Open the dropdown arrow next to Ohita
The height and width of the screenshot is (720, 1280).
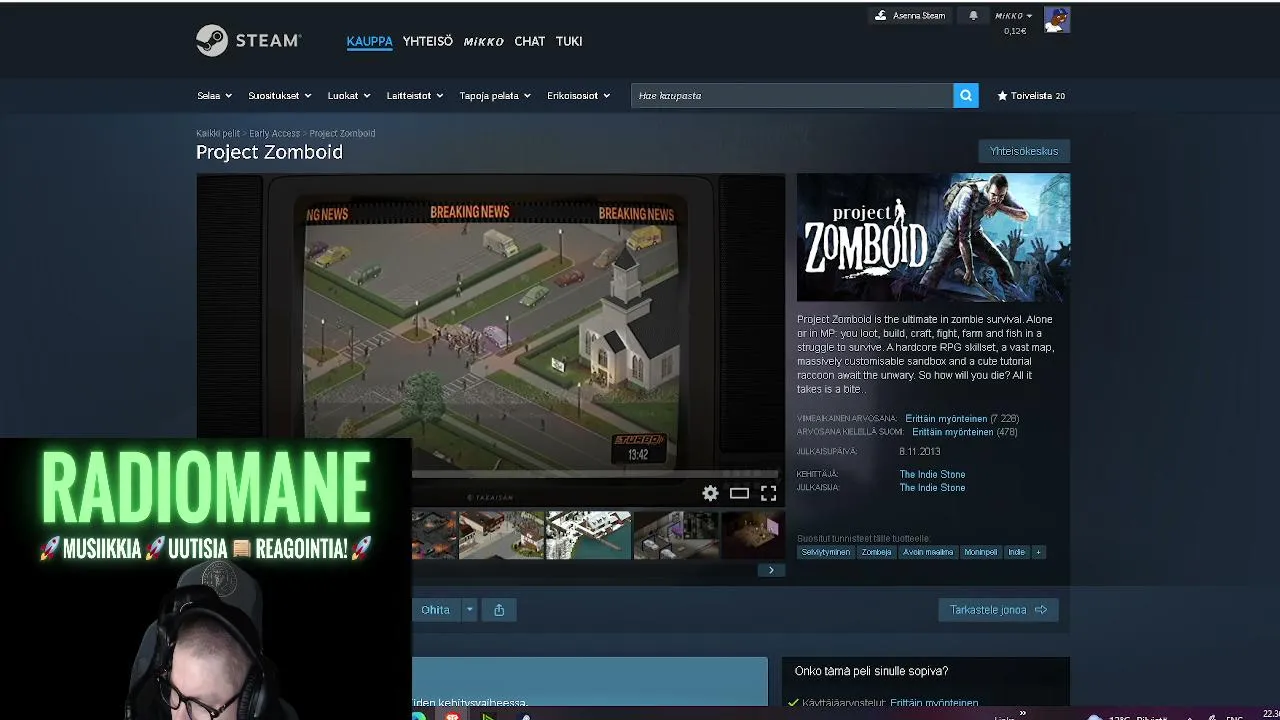click(x=469, y=610)
